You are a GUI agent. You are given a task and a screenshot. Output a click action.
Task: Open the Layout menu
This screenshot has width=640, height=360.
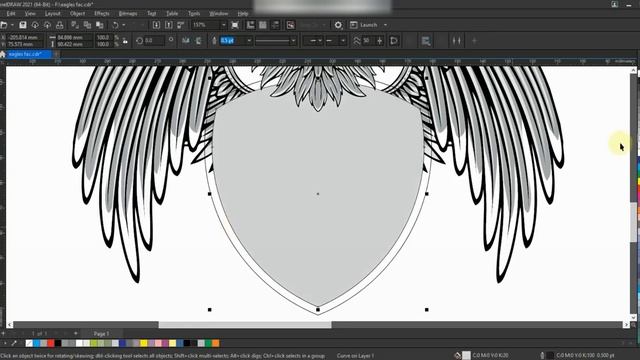pyautogui.click(x=53, y=13)
